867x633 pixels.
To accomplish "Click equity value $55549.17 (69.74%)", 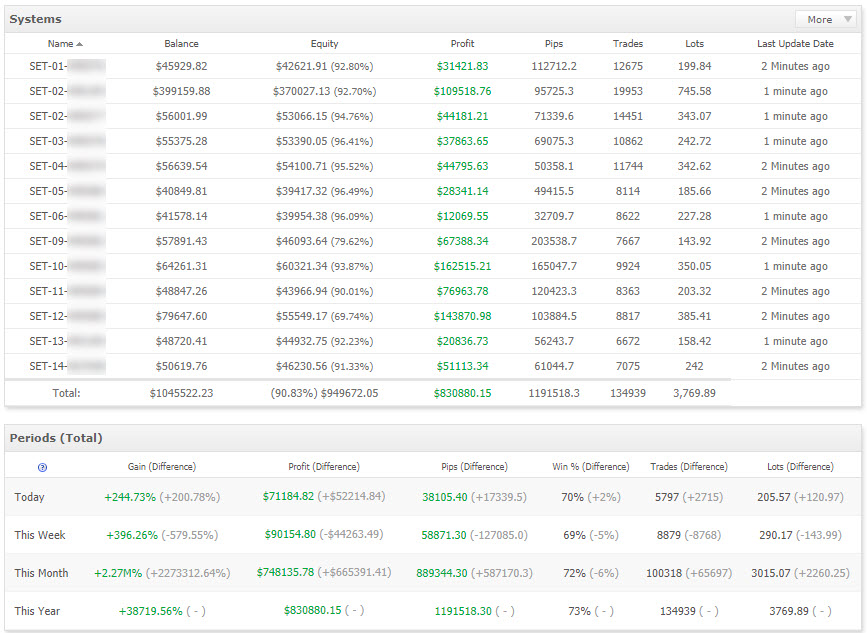I will [x=324, y=316].
